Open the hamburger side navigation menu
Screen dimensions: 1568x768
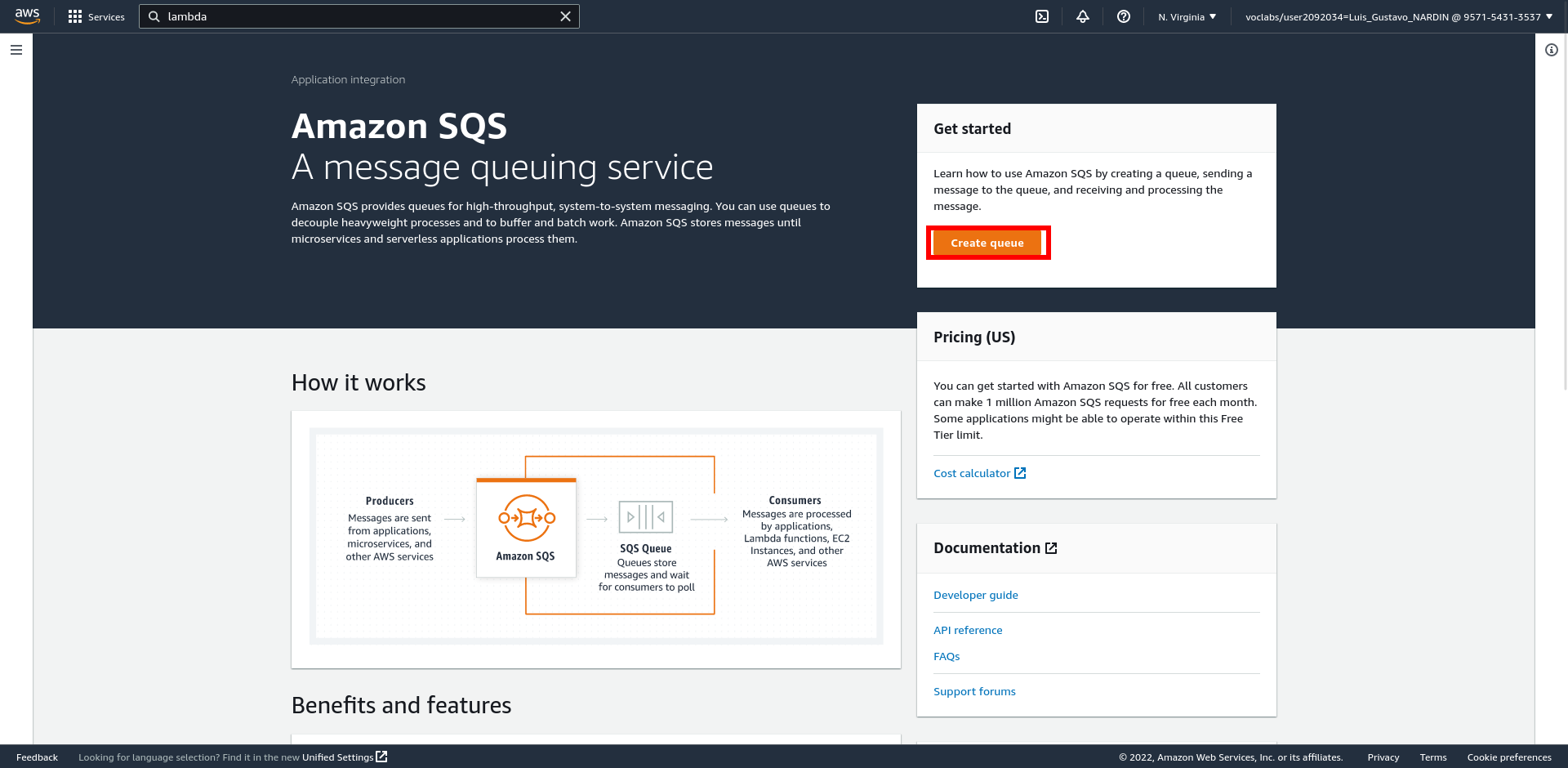16,50
